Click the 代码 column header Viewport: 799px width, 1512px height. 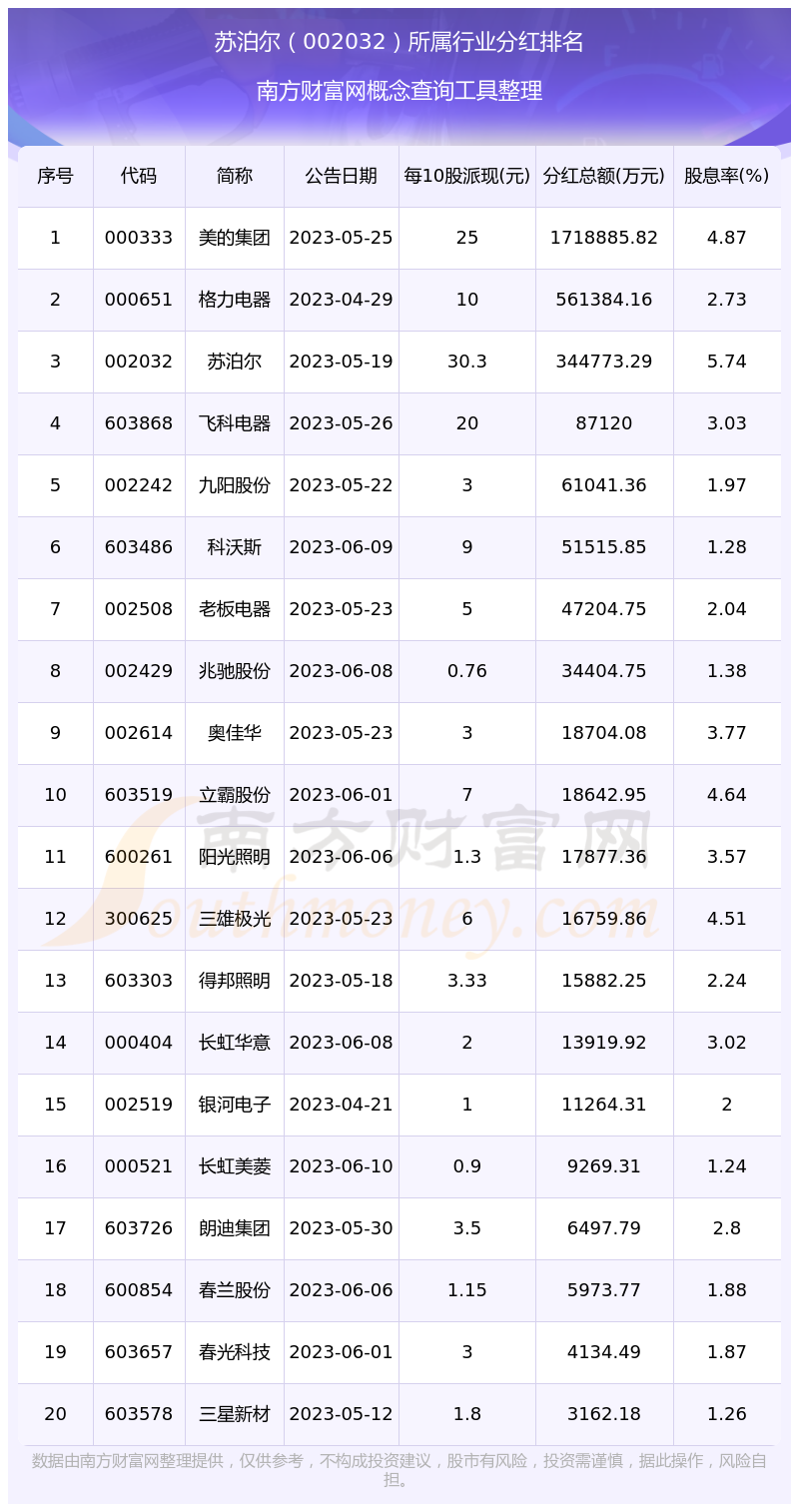pyautogui.click(x=139, y=176)
